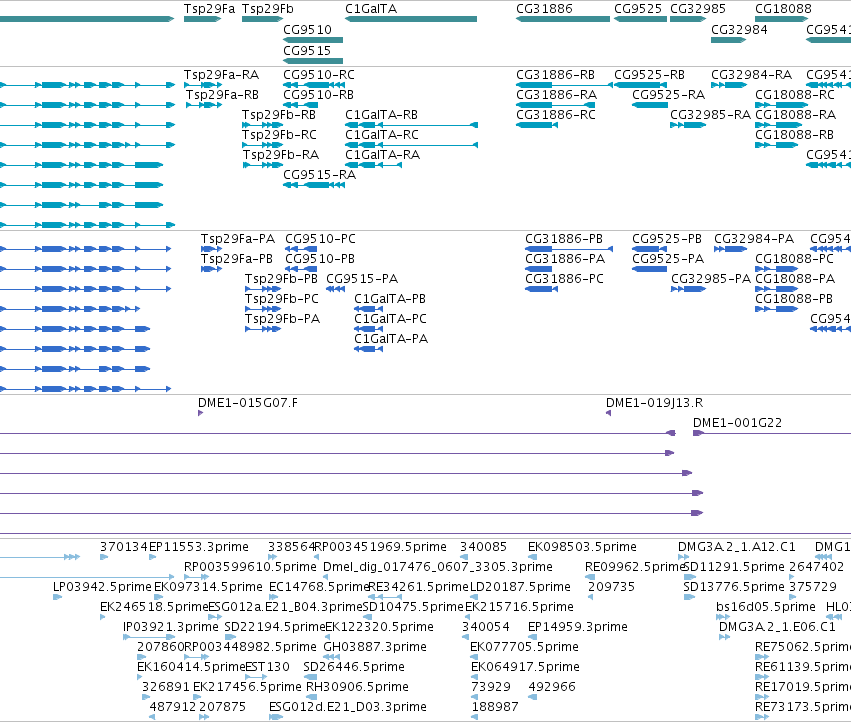851x722 pixels.
Task: Click the CG9510 gene label
Action: 307,29
